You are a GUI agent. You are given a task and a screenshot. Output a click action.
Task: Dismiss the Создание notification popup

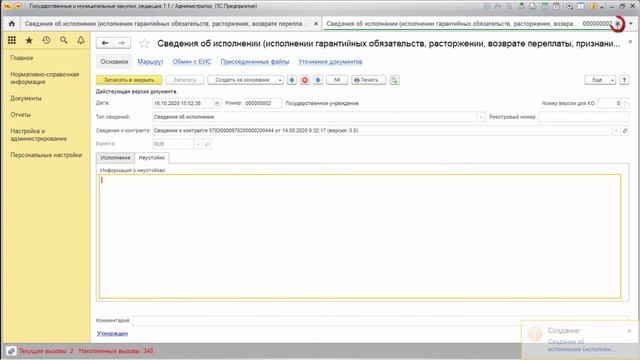point(629,331)
